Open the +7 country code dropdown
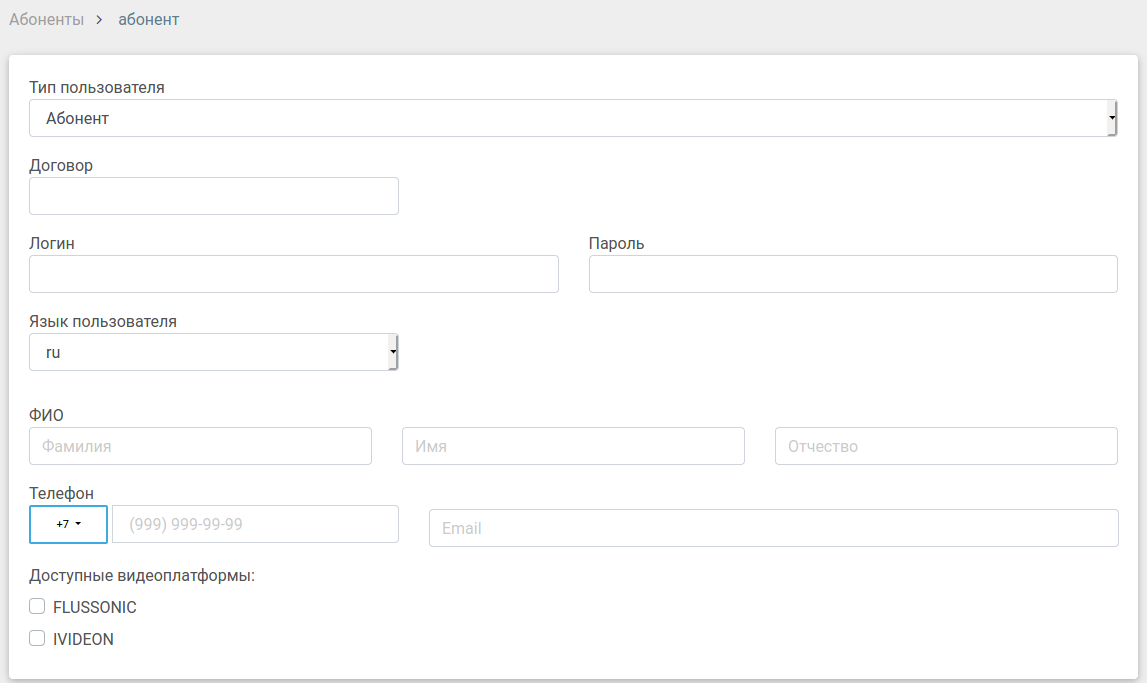 pos(68,524)
